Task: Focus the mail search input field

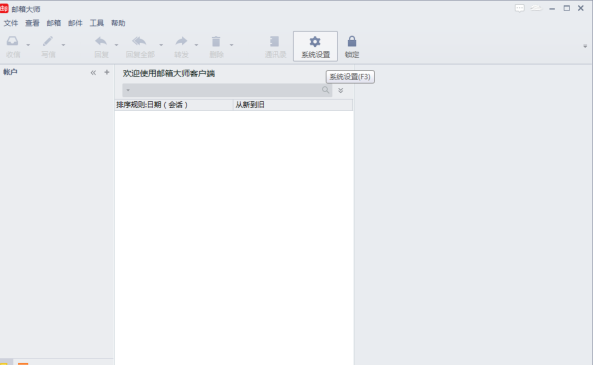Action: click(x=226, y=90)
